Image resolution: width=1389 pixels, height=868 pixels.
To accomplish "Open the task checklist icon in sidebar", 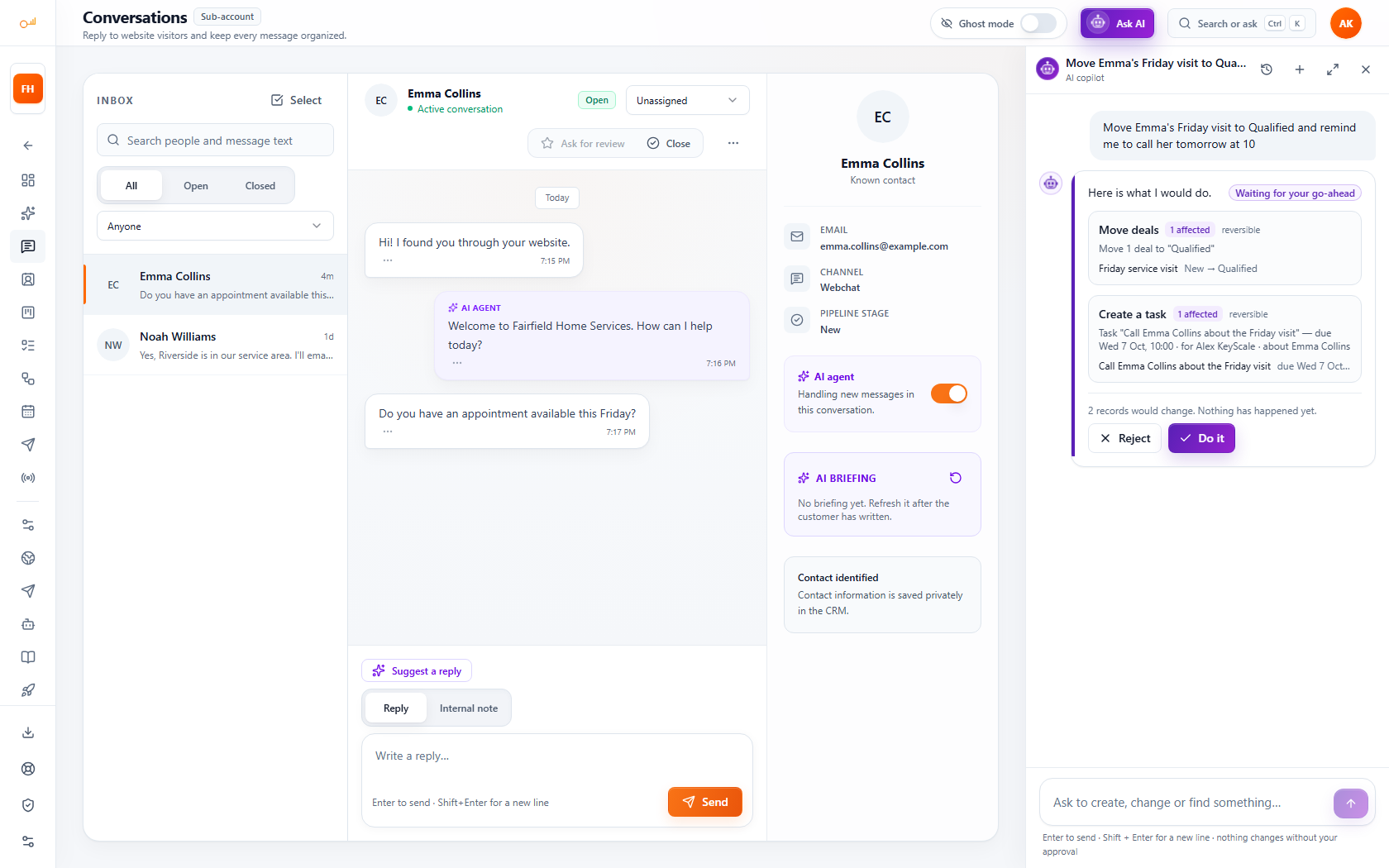I will pos(28,346).
